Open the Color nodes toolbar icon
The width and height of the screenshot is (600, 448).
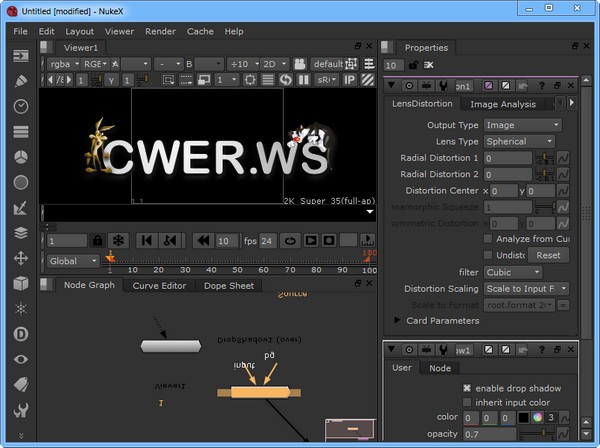coord(21,158)
